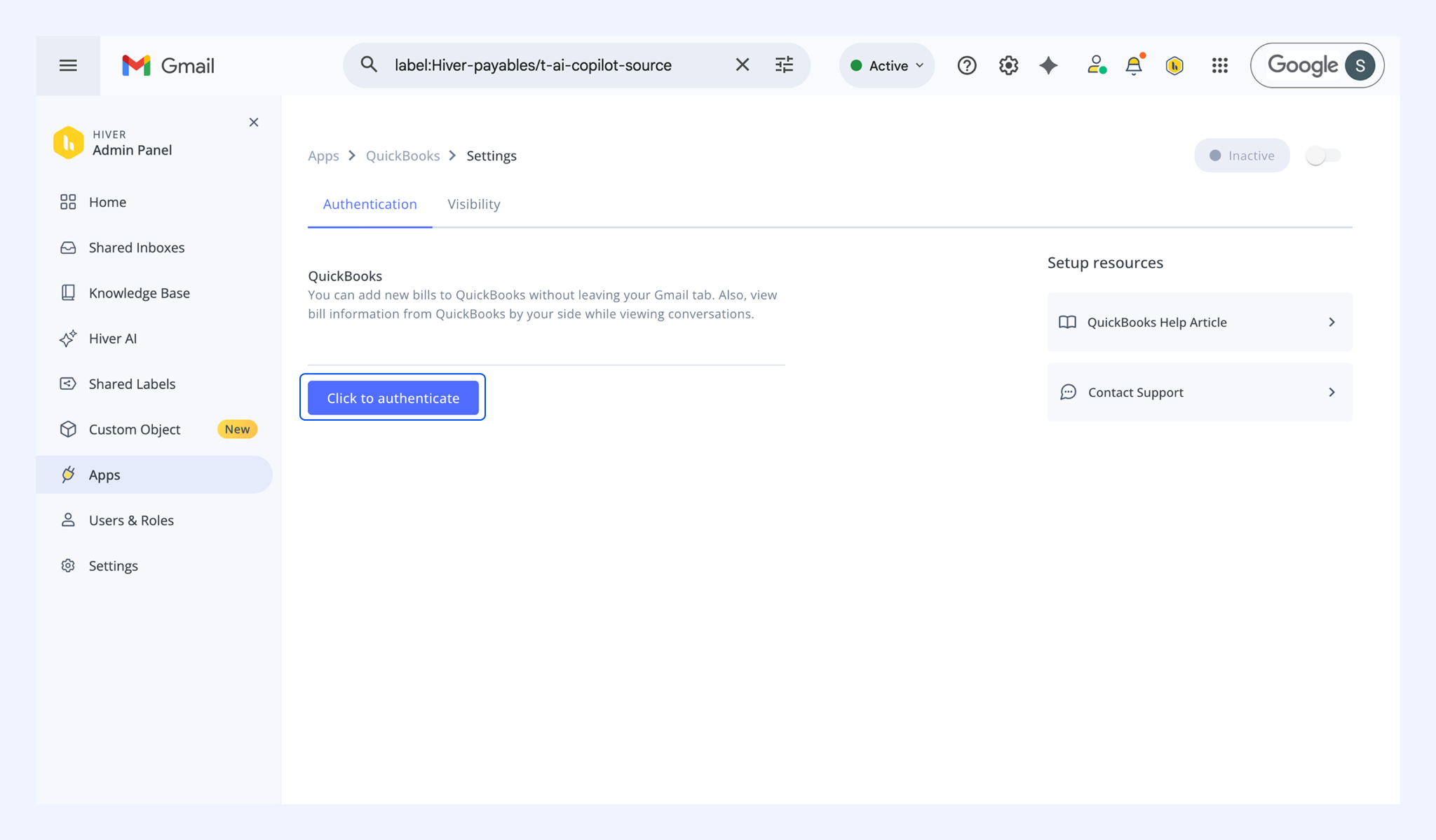Open the Google apps grid
The height and width of the screenshot is (840, 1436).
[x=1220, y=65]
